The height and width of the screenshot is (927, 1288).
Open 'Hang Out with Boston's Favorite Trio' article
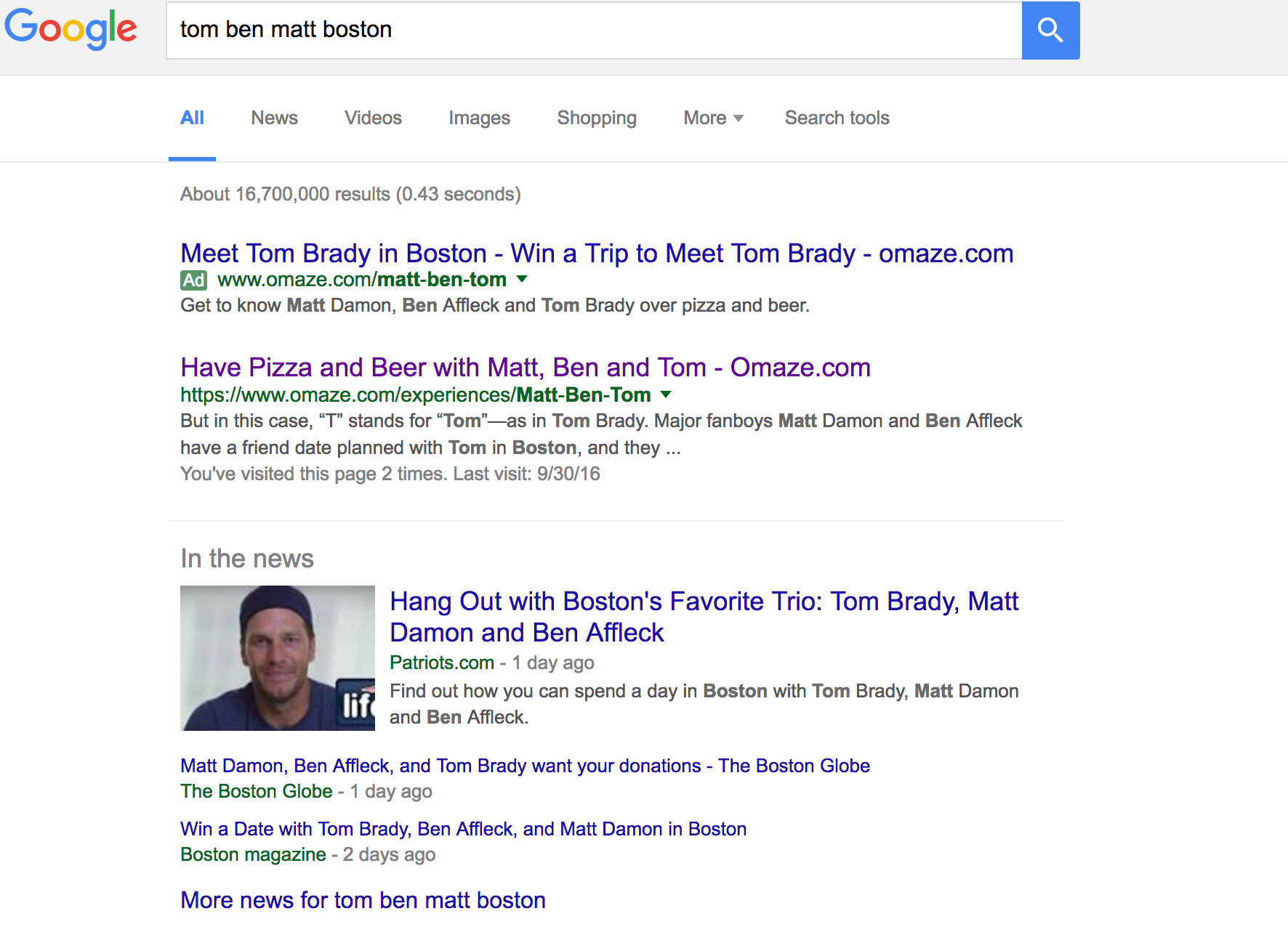click(x=704, y=617)
